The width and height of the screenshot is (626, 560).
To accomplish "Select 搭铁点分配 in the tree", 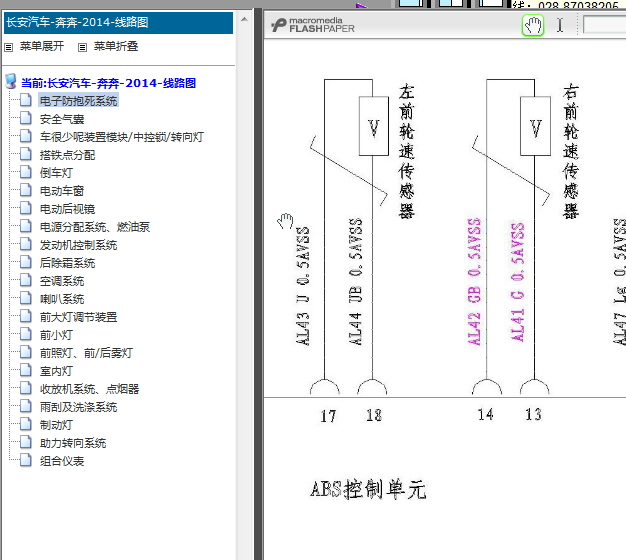I will [x=67, y=155].
